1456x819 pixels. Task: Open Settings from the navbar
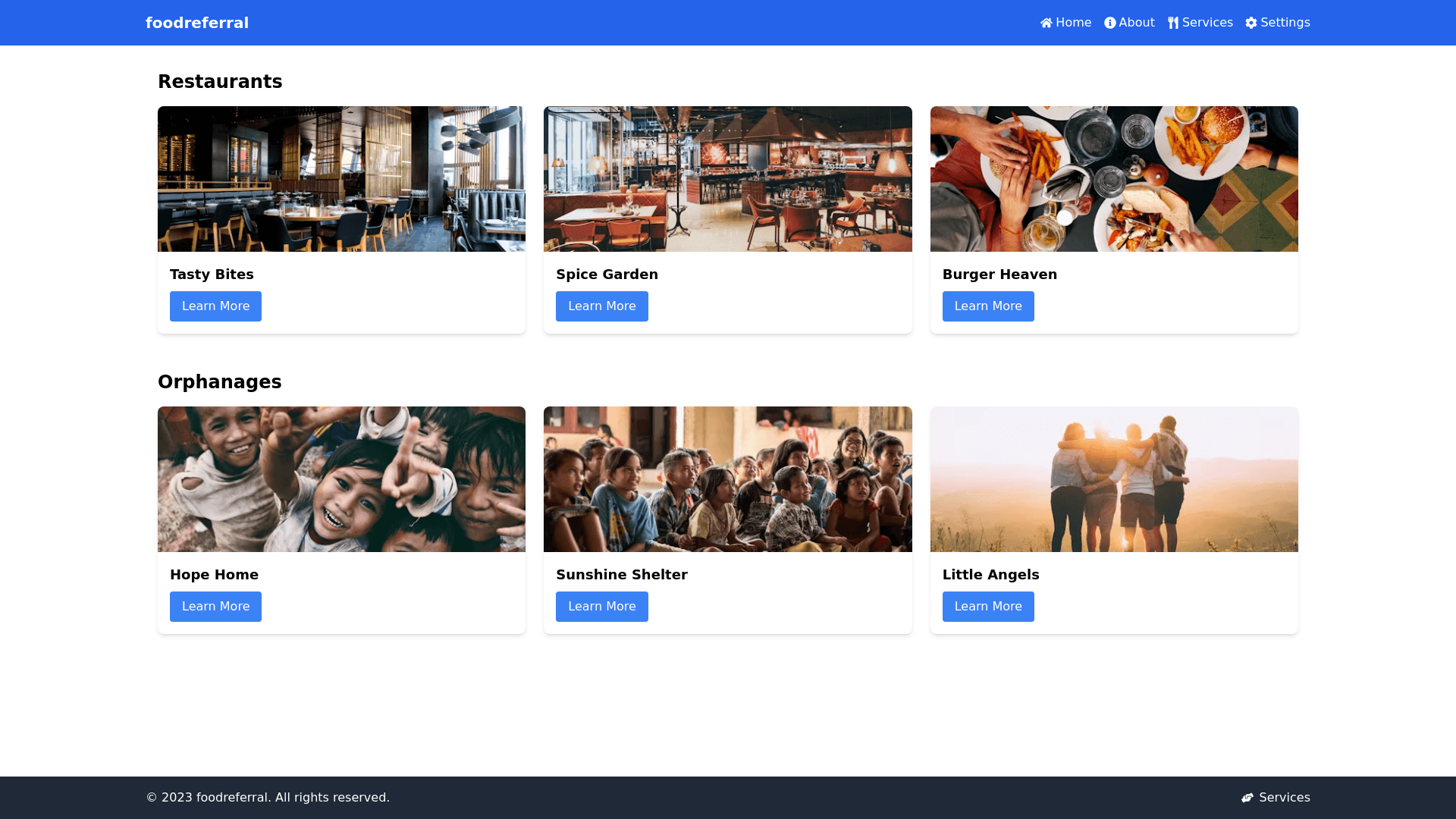point(1285,23)
